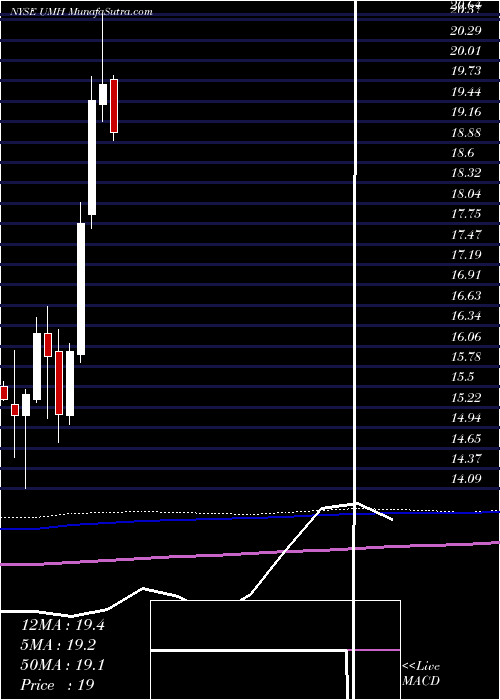Click the 16.63 price axis label
The width and height of the screenshot is (500, 700).
466,296
